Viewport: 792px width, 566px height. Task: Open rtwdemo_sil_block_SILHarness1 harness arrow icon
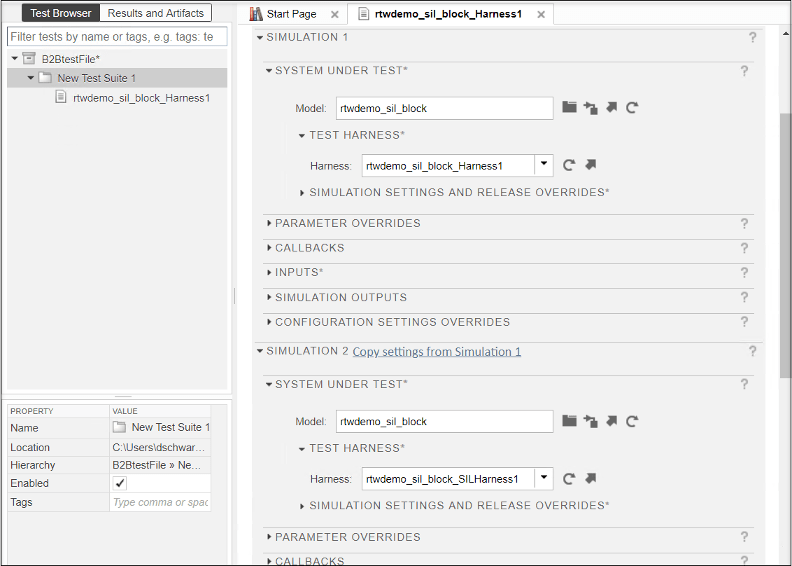(590, 478)
